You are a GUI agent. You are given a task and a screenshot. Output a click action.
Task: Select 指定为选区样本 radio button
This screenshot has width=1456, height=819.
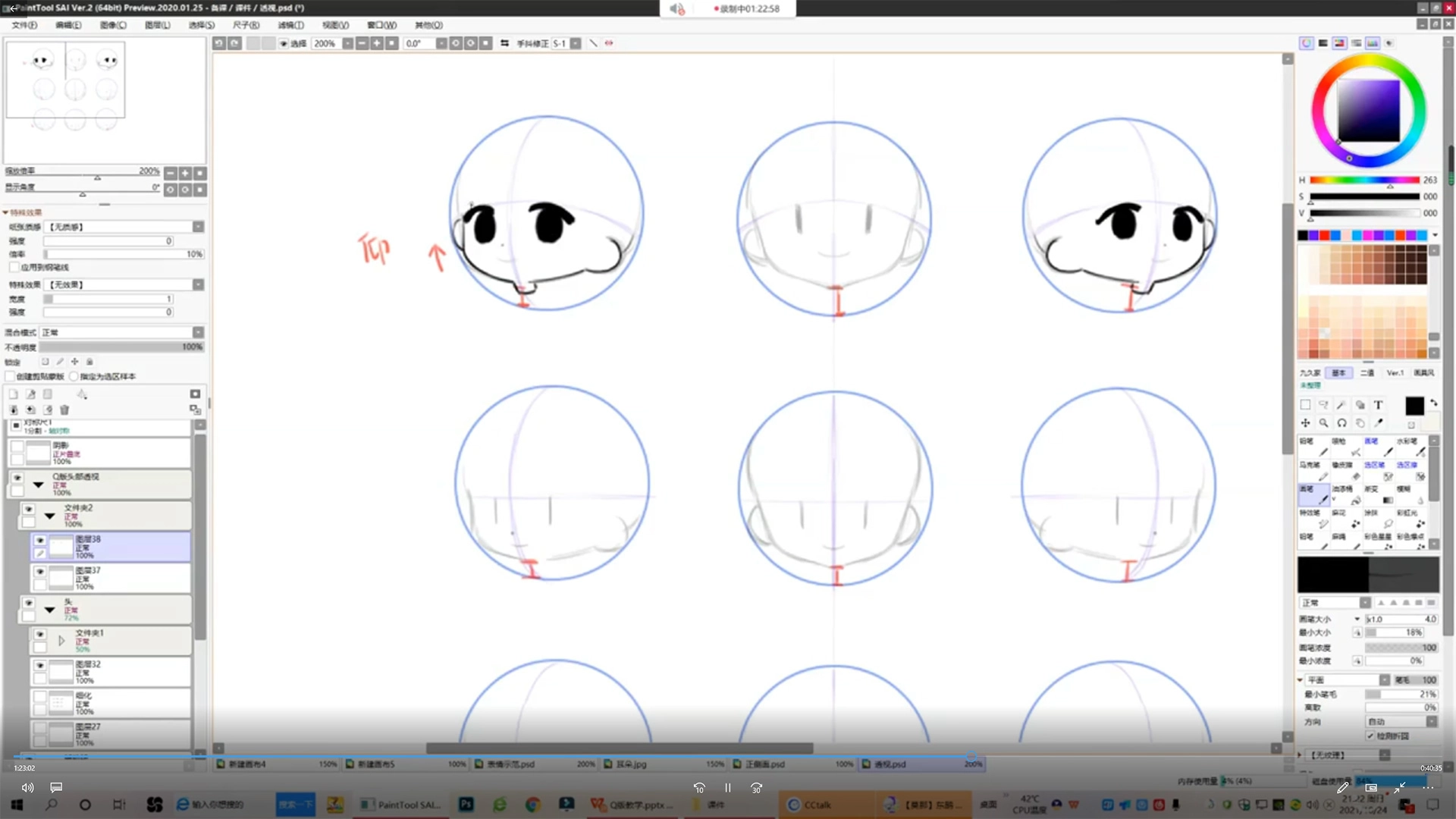coord(74,376)
